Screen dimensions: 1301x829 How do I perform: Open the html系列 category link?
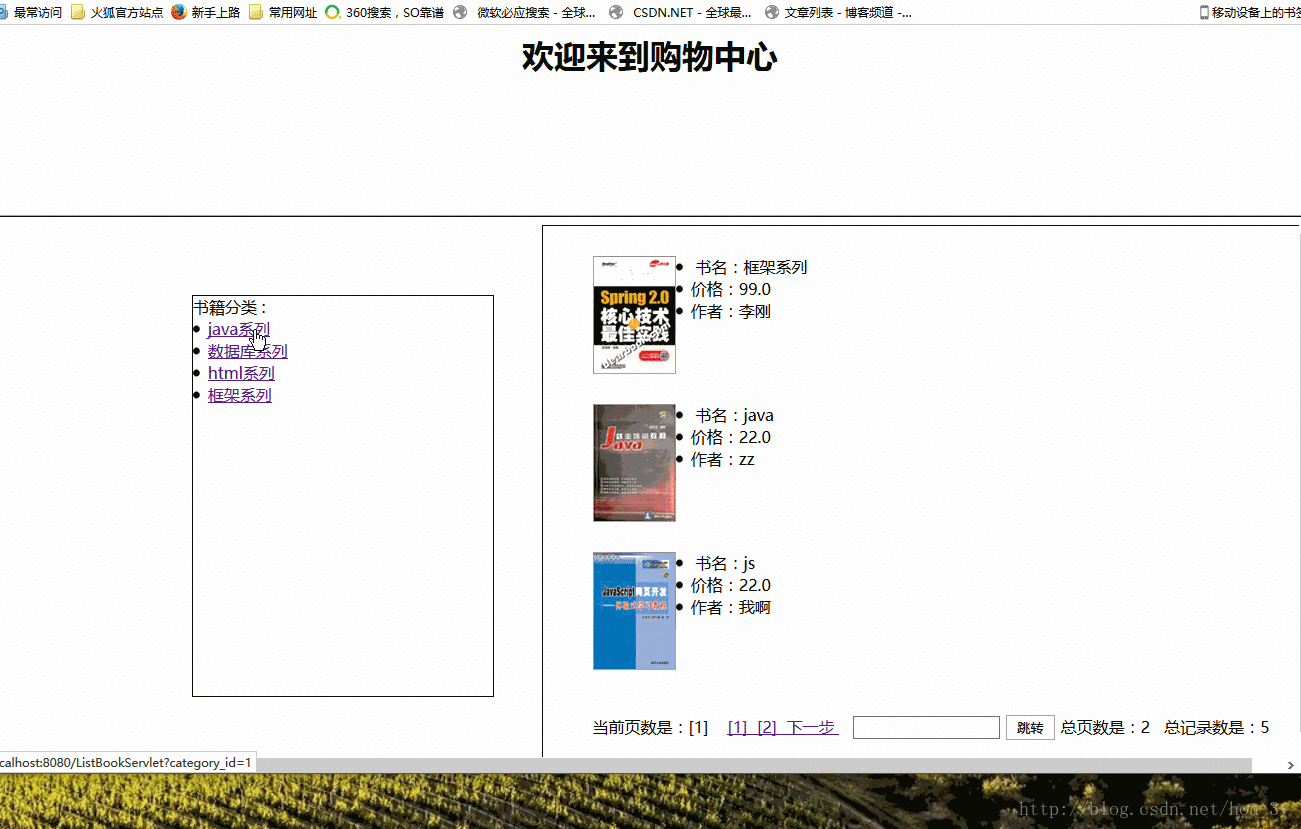tap(240, 373)
